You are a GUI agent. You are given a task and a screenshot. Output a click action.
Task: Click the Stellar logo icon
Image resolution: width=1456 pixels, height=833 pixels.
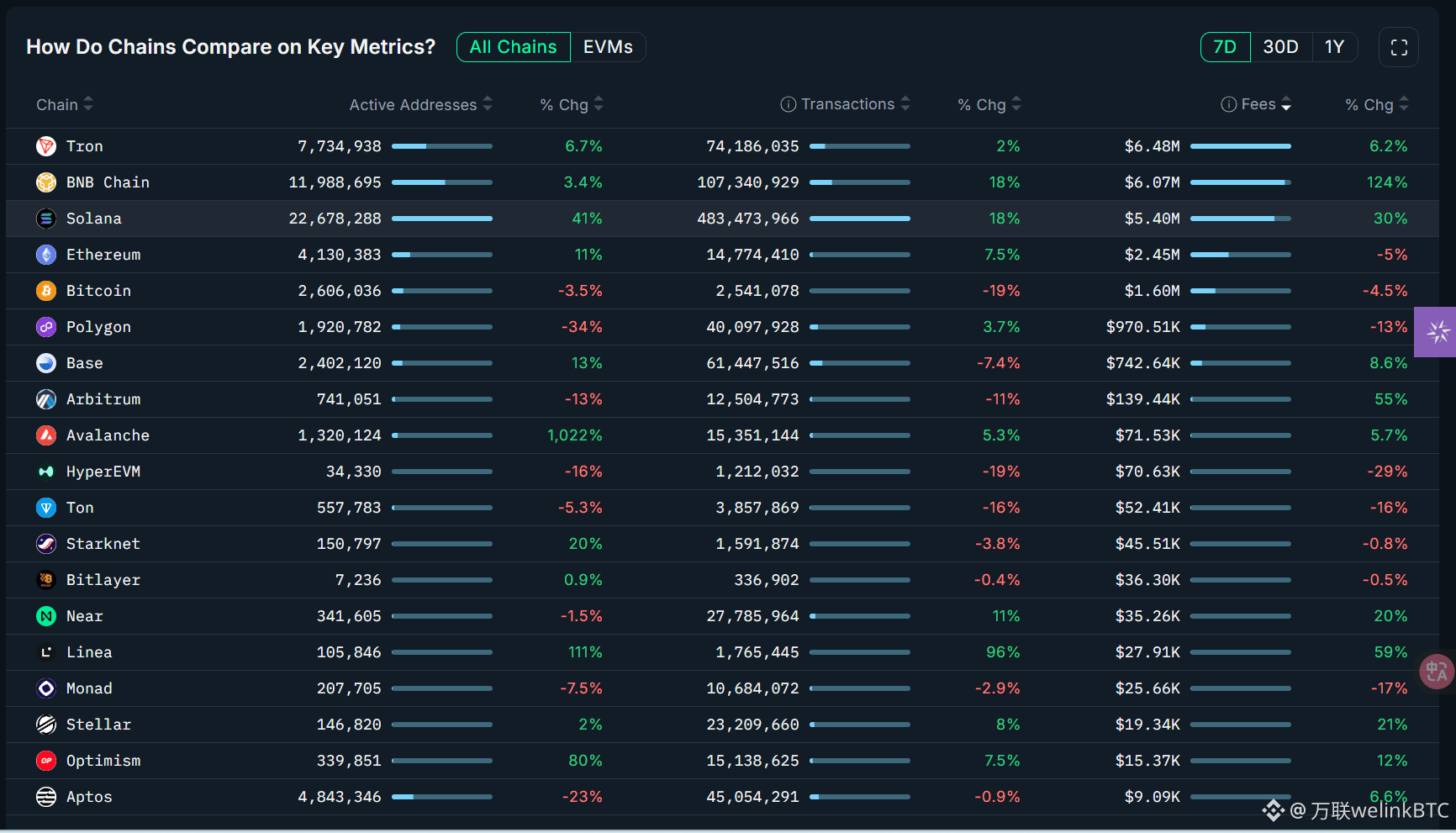point(46,725)
